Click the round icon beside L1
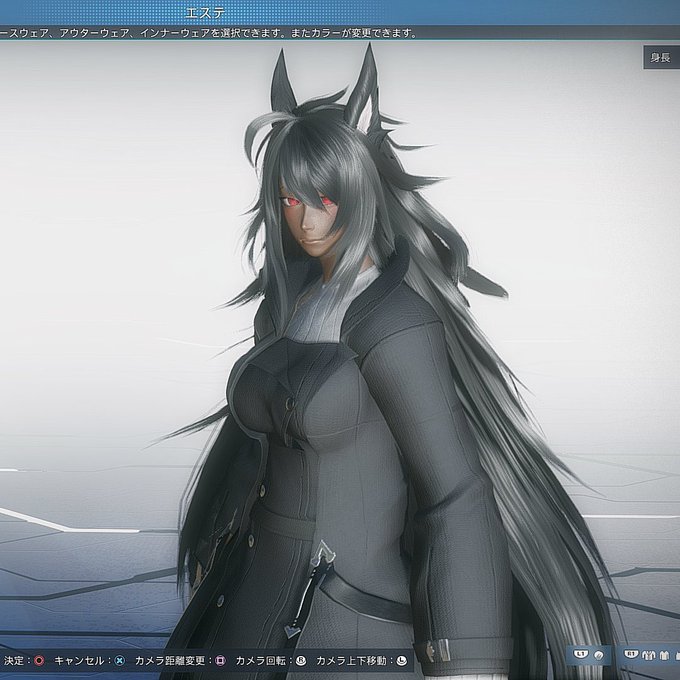The width and height of the screenshot is (680, 680). (598, 655)
